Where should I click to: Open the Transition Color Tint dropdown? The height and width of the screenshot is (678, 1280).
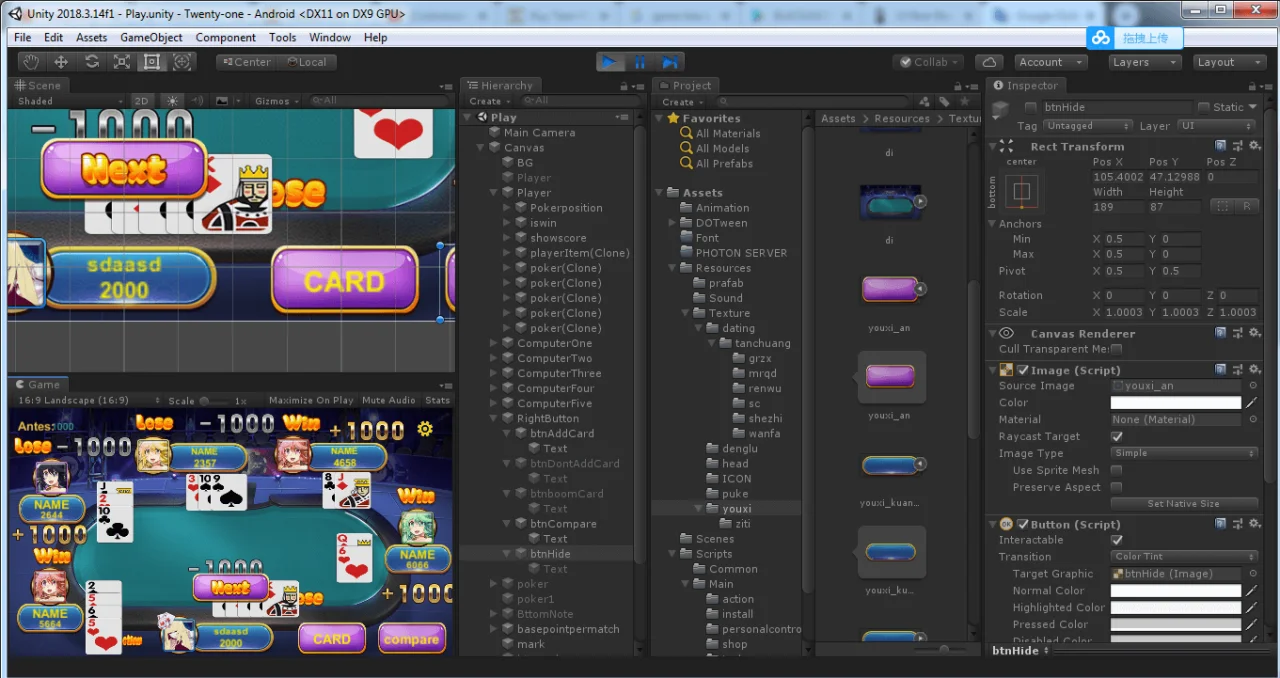click(x=1184, y=557)
